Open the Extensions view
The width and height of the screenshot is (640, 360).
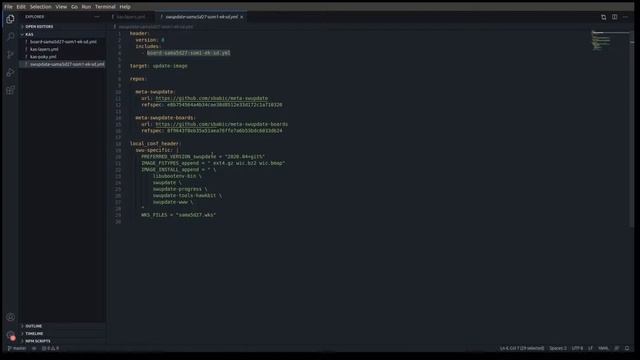pyautogui.click(x=10, y=90)
